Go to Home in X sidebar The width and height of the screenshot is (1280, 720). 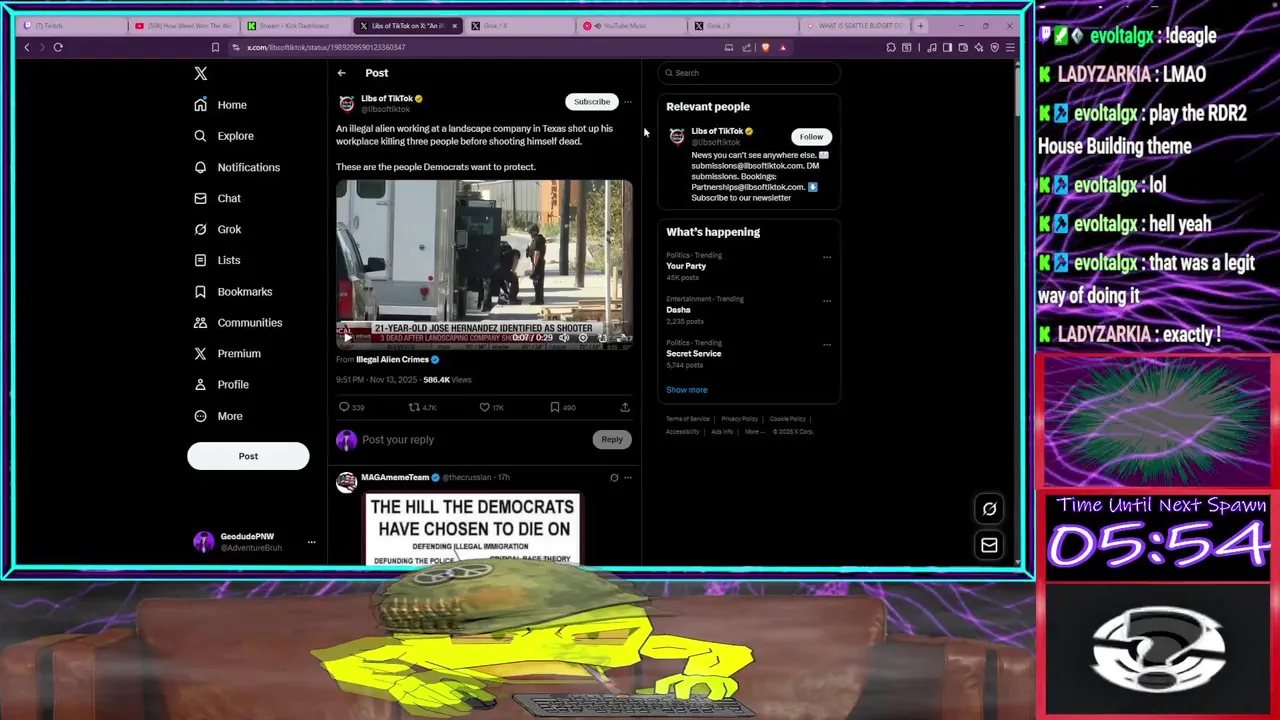(x=221, y=105)
